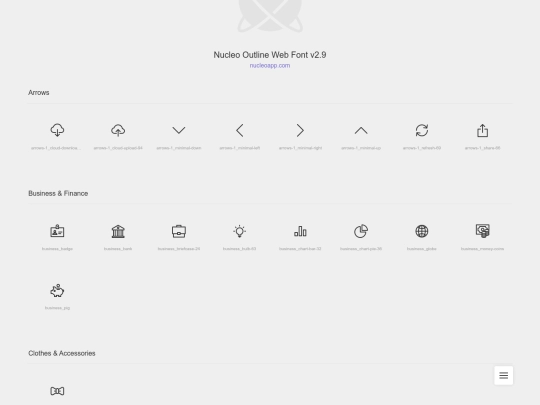Choose the pie chart icon
Screen dimensions: 540x405
coord(361,231)
